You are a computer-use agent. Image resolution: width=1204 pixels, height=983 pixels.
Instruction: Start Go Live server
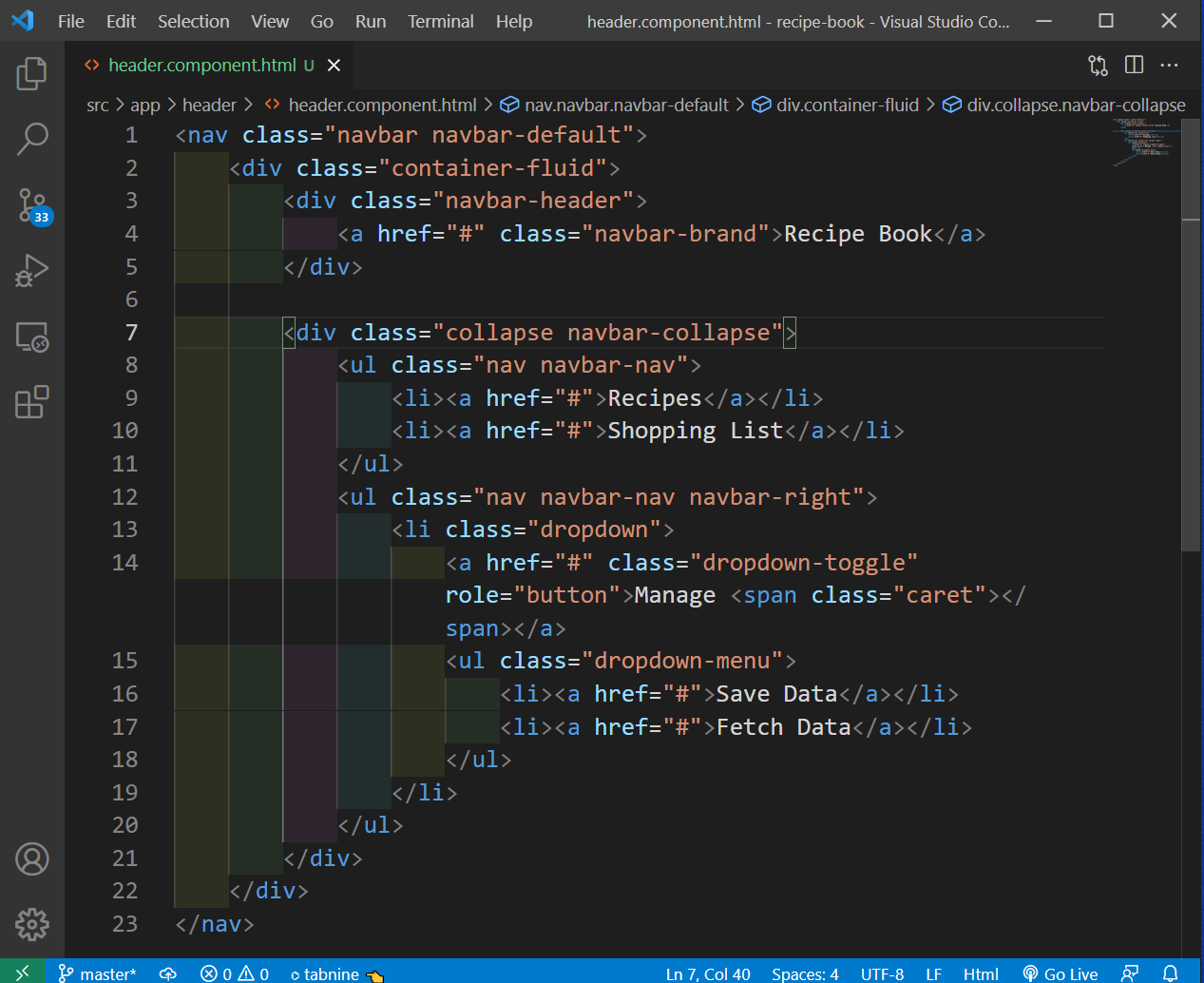[1060, 973]
